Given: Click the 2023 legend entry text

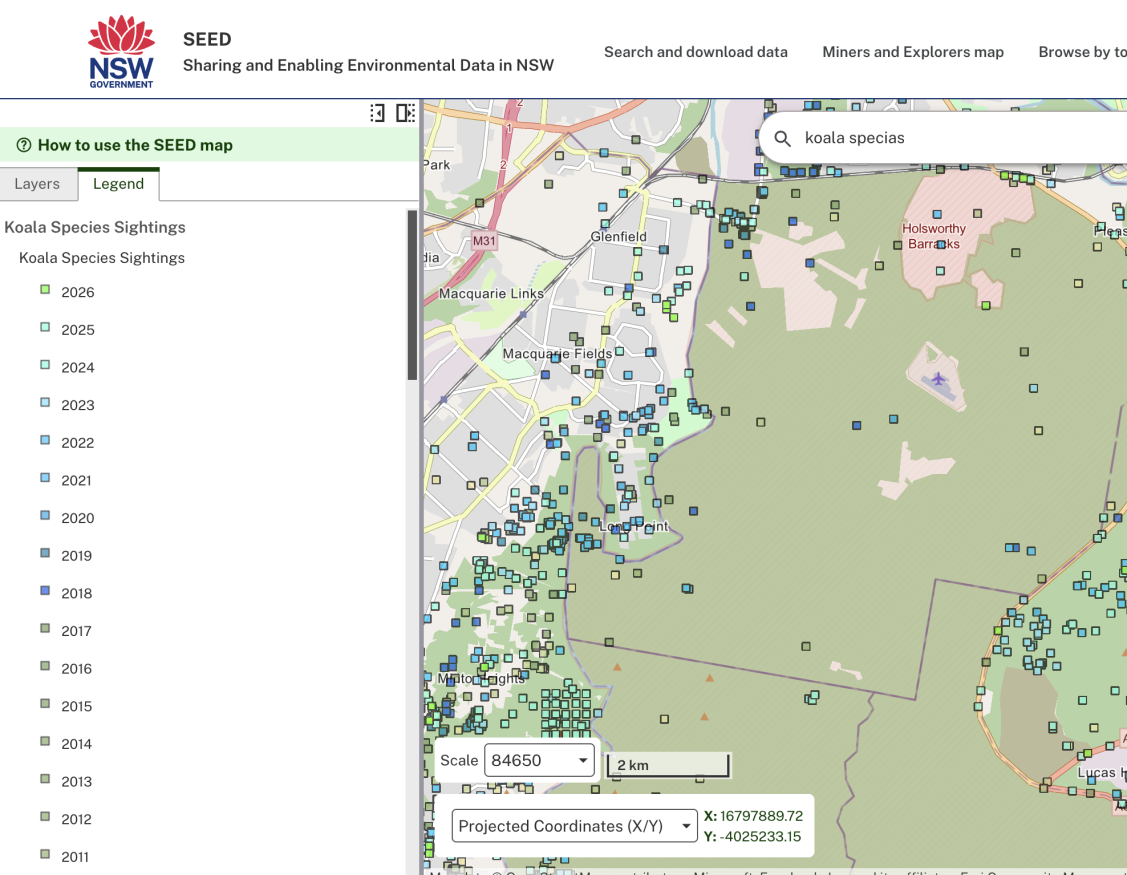Looking at the screenshot, I should (78, 406).
